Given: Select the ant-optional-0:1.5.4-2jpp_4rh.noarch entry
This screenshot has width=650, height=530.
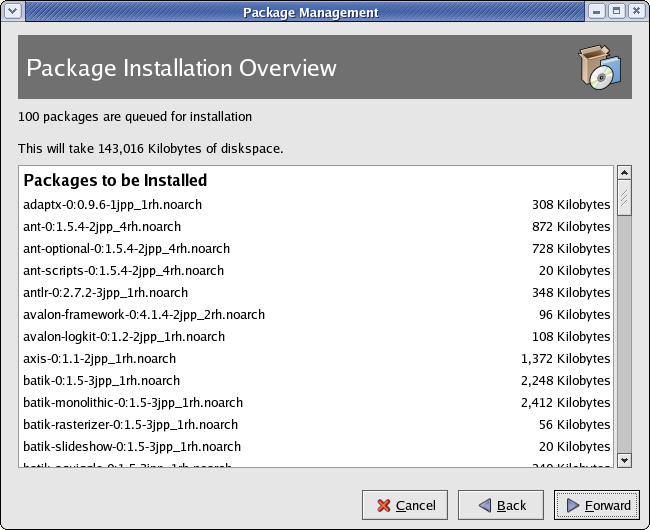Looking at the screenshot, I should pos(126,249).
